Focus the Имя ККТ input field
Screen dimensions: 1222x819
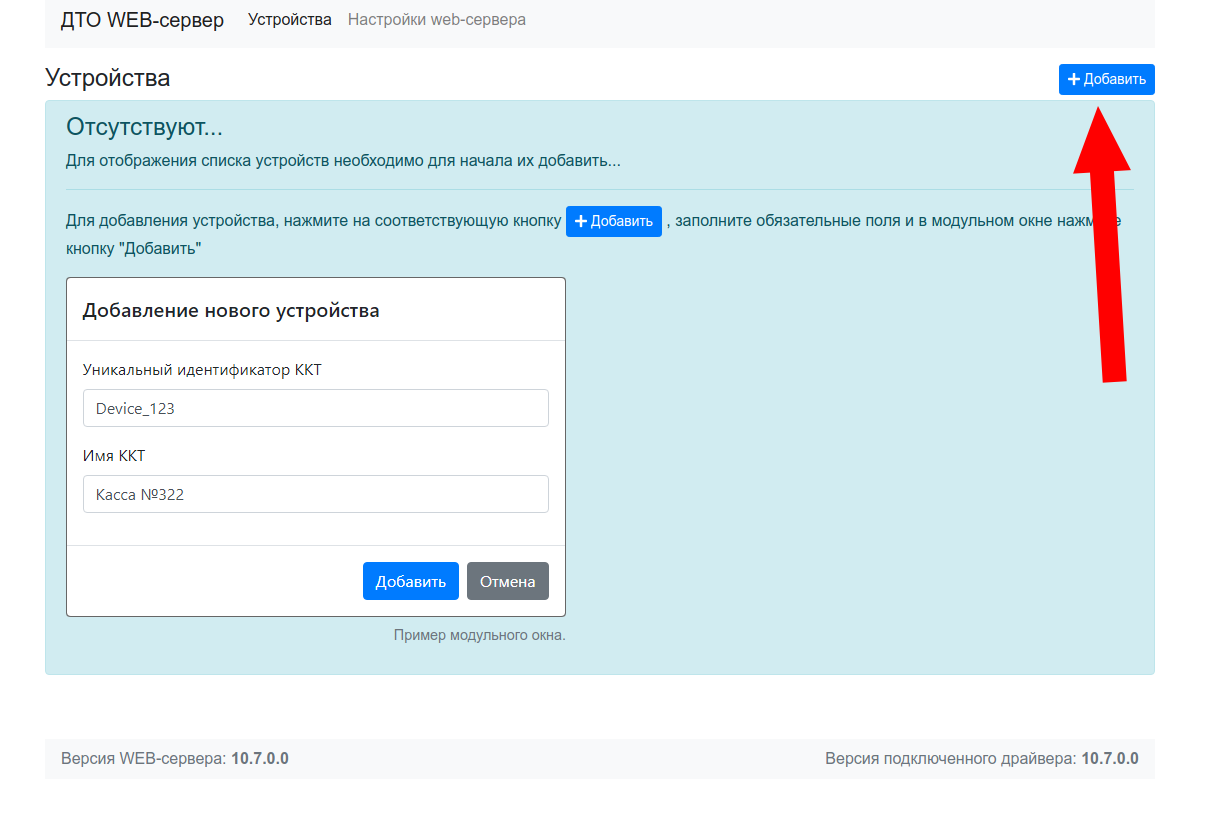click(316, 494)
